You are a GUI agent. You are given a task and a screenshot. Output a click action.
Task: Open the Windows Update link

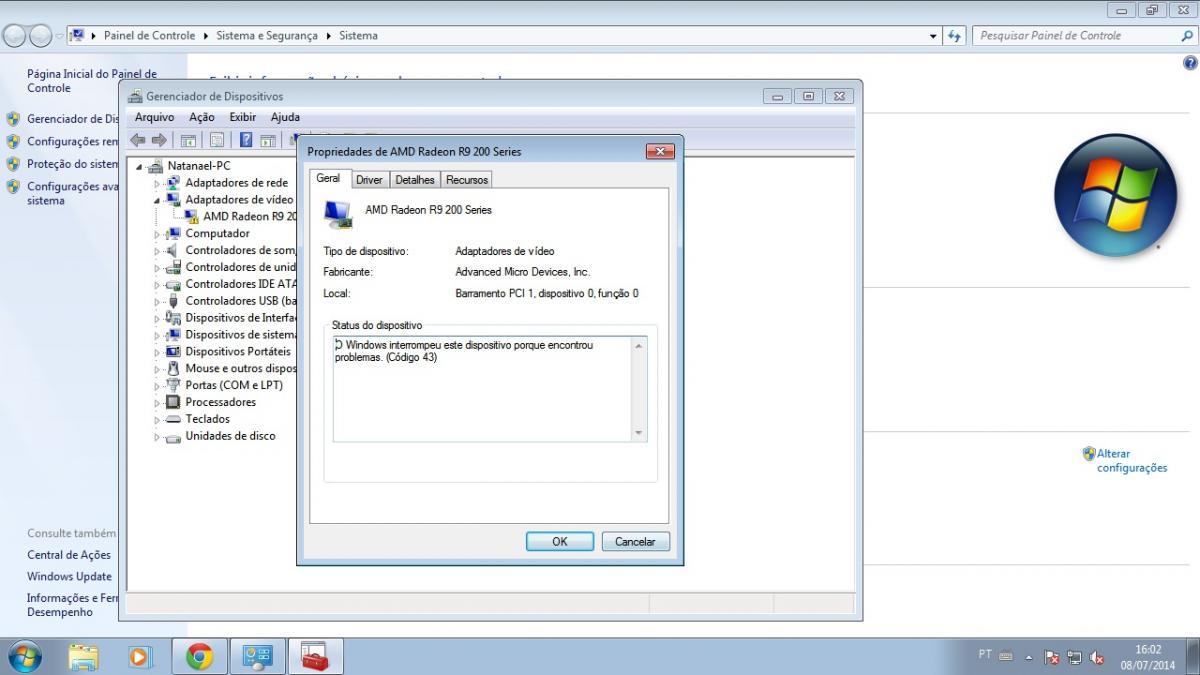click(x=69, y=576)
